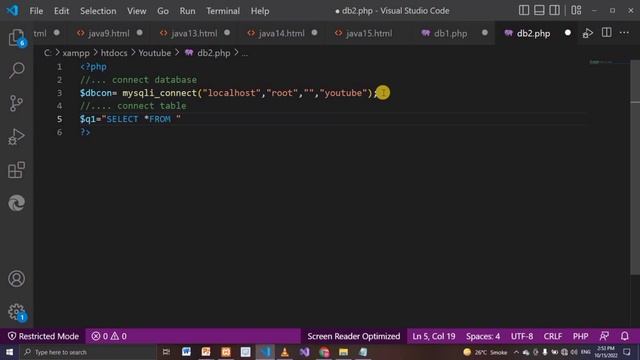Open the Go menu
The height and width of the screenshot is (360, 640).
coord(163,11)
